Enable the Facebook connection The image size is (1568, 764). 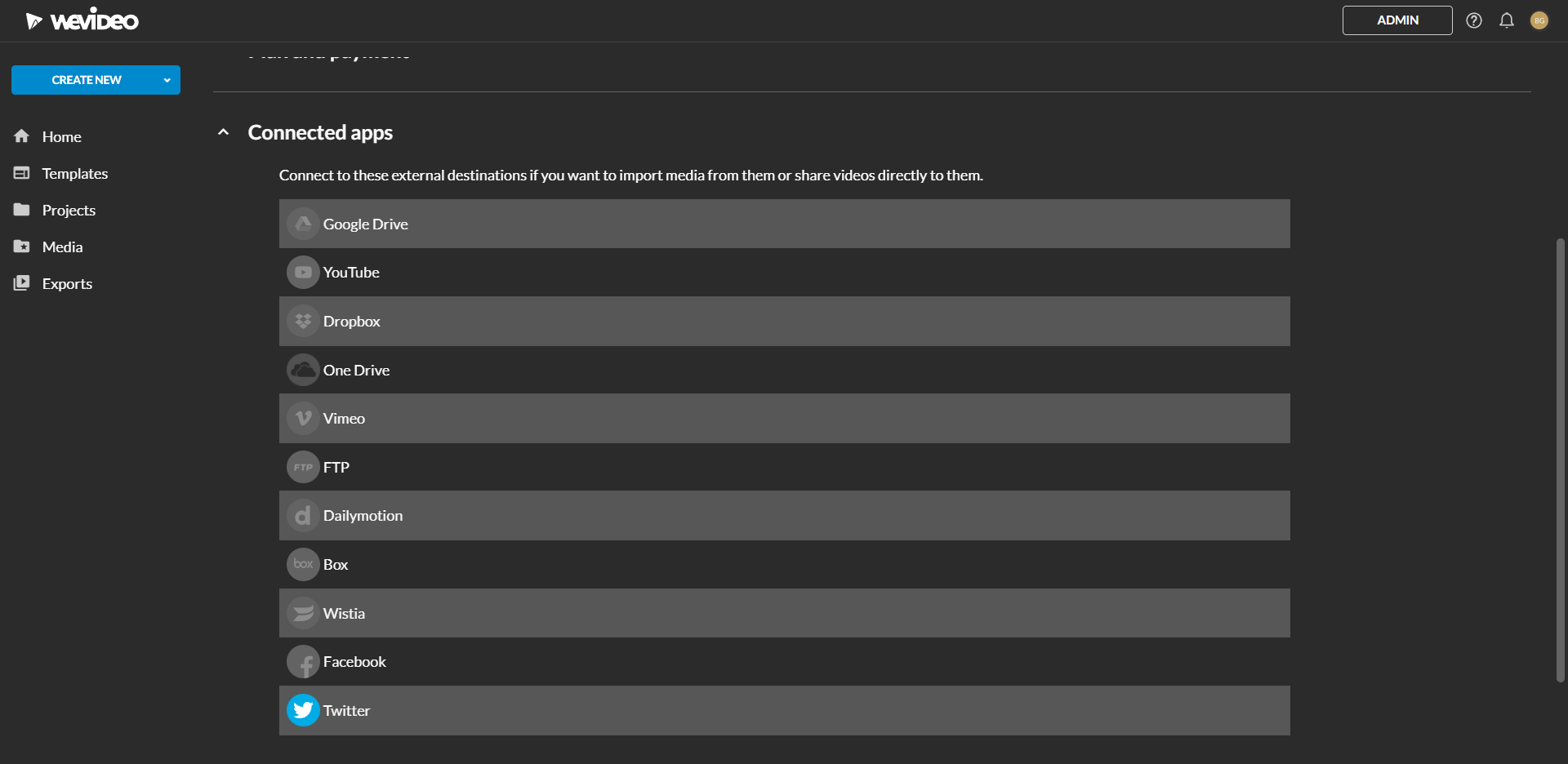303,661
